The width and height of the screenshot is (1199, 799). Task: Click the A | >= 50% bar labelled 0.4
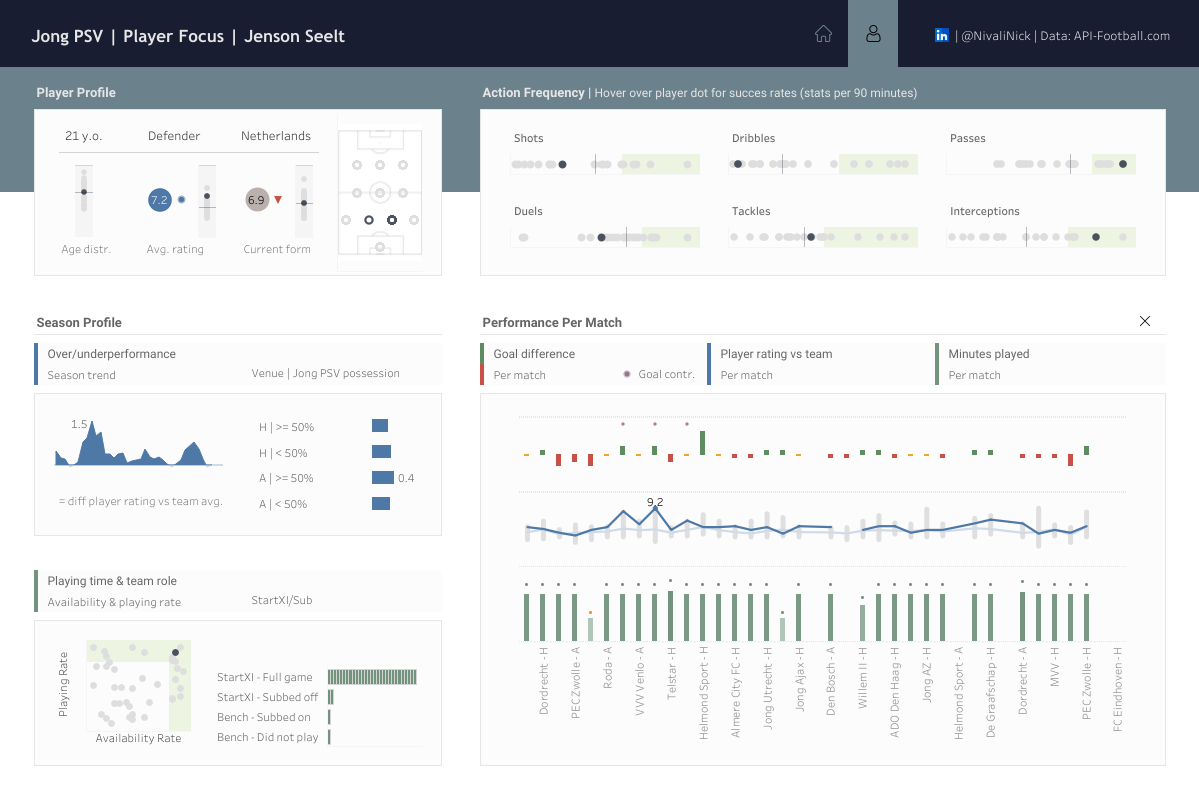tap(383, 478)
